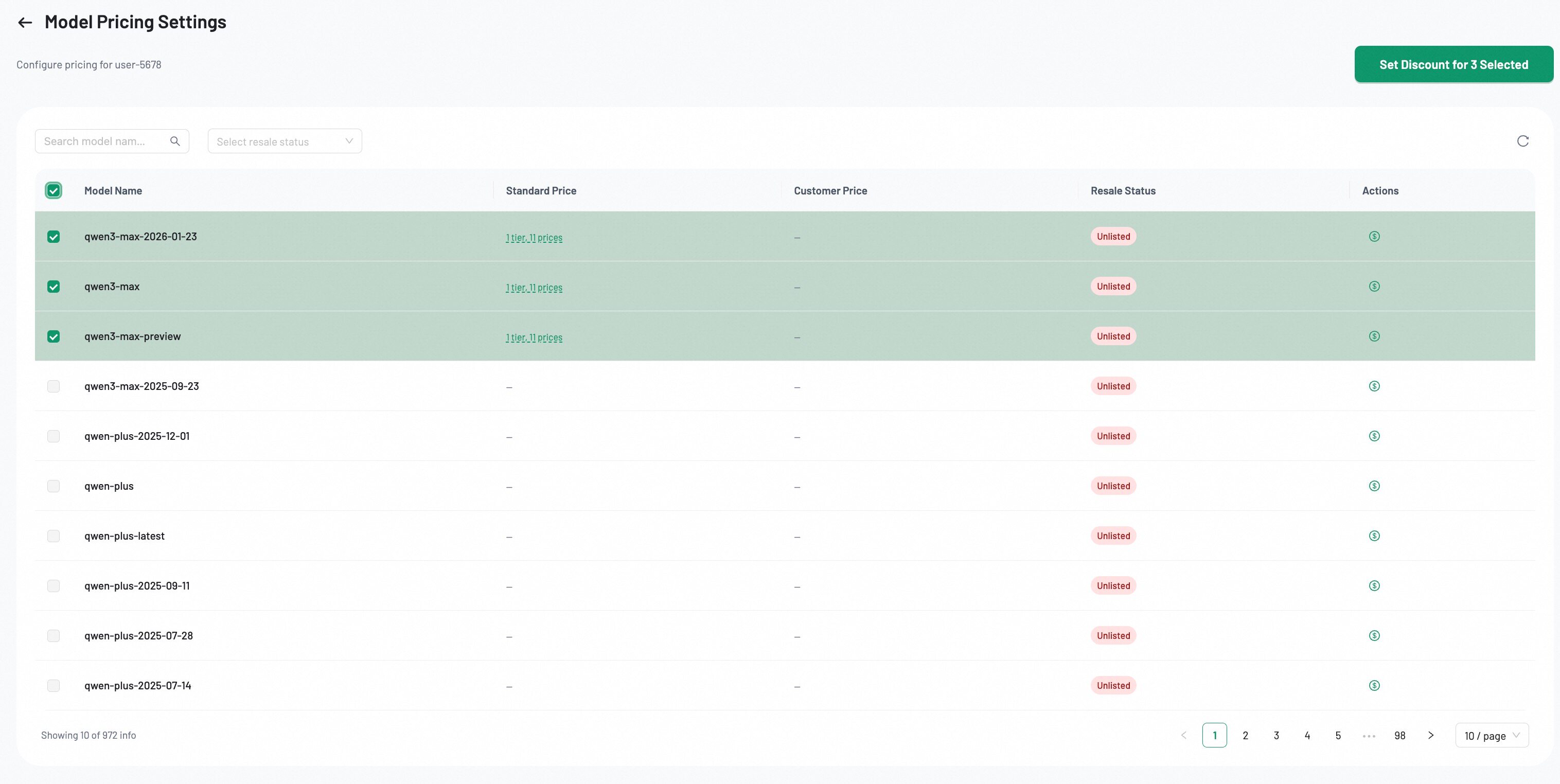This screenshot has width=1560, height=784.
Task: Click the Model Name column header
Action: [113, 191]
